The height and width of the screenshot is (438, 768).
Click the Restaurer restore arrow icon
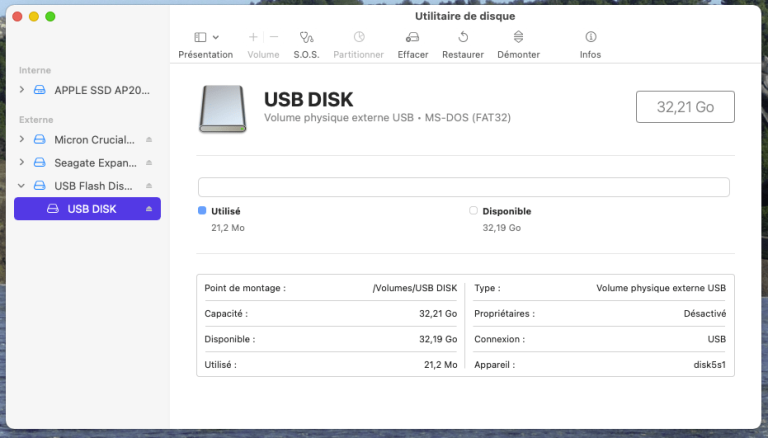click(463, 37)
